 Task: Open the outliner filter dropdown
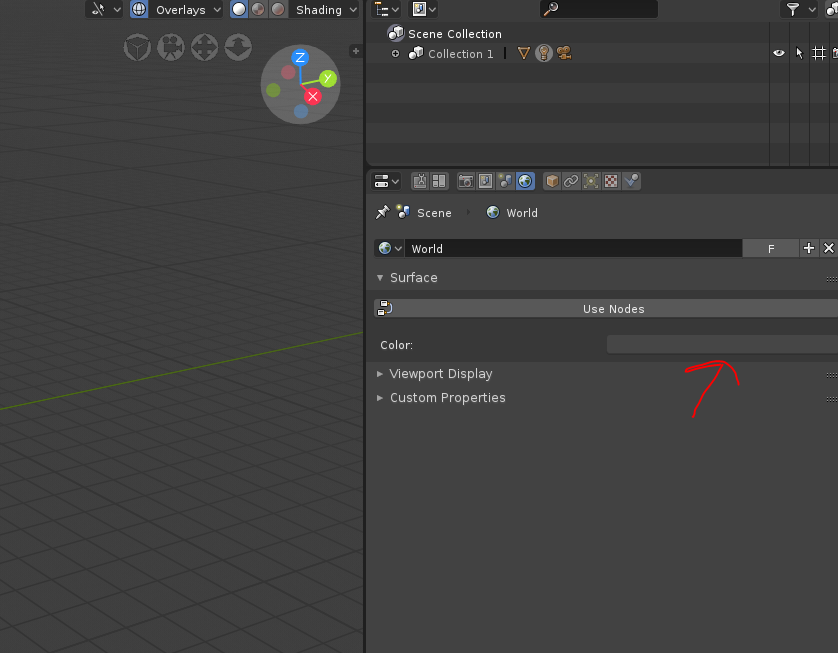pos(799,9)
